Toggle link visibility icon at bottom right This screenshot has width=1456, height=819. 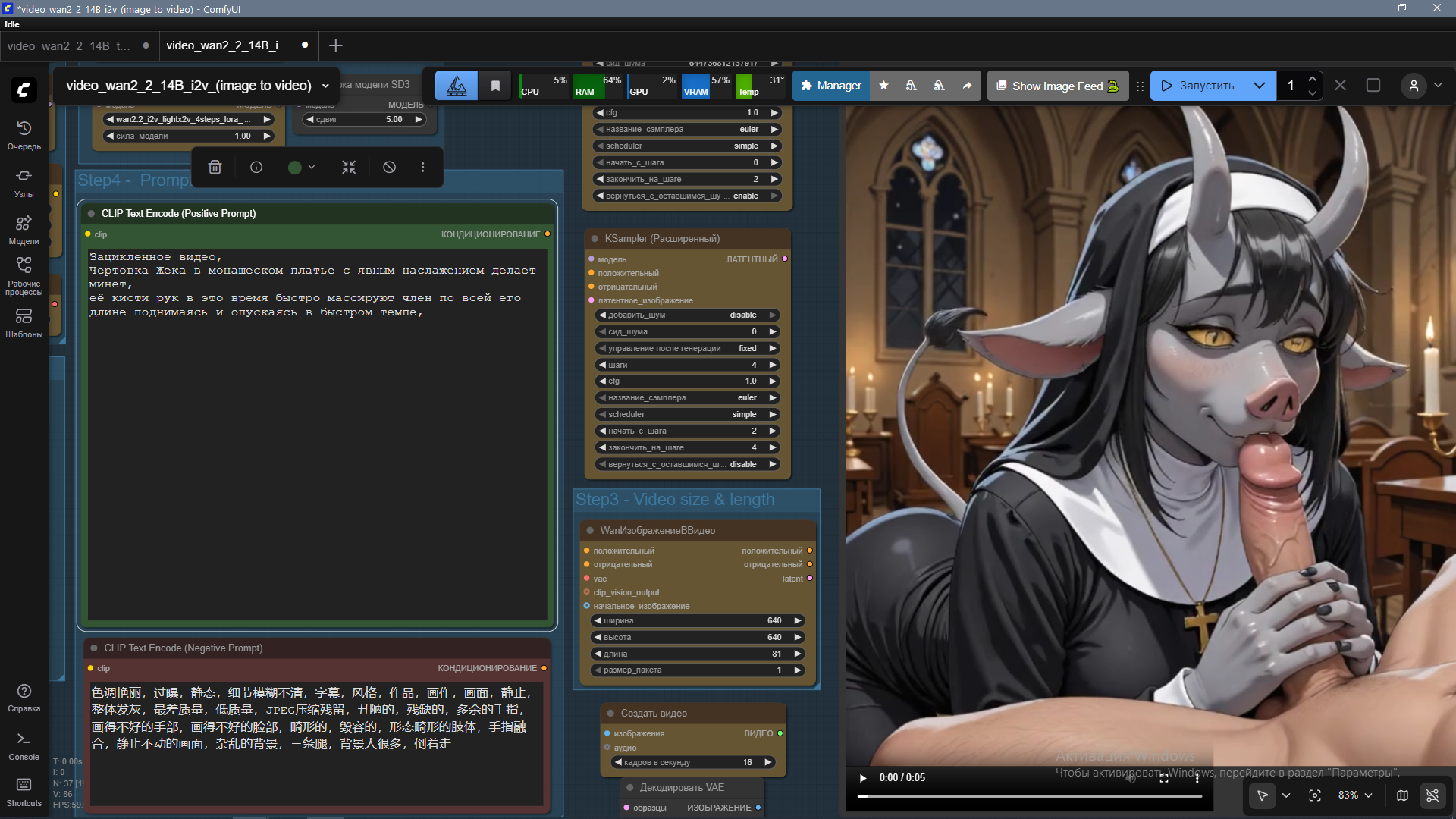pos(1432,795)
